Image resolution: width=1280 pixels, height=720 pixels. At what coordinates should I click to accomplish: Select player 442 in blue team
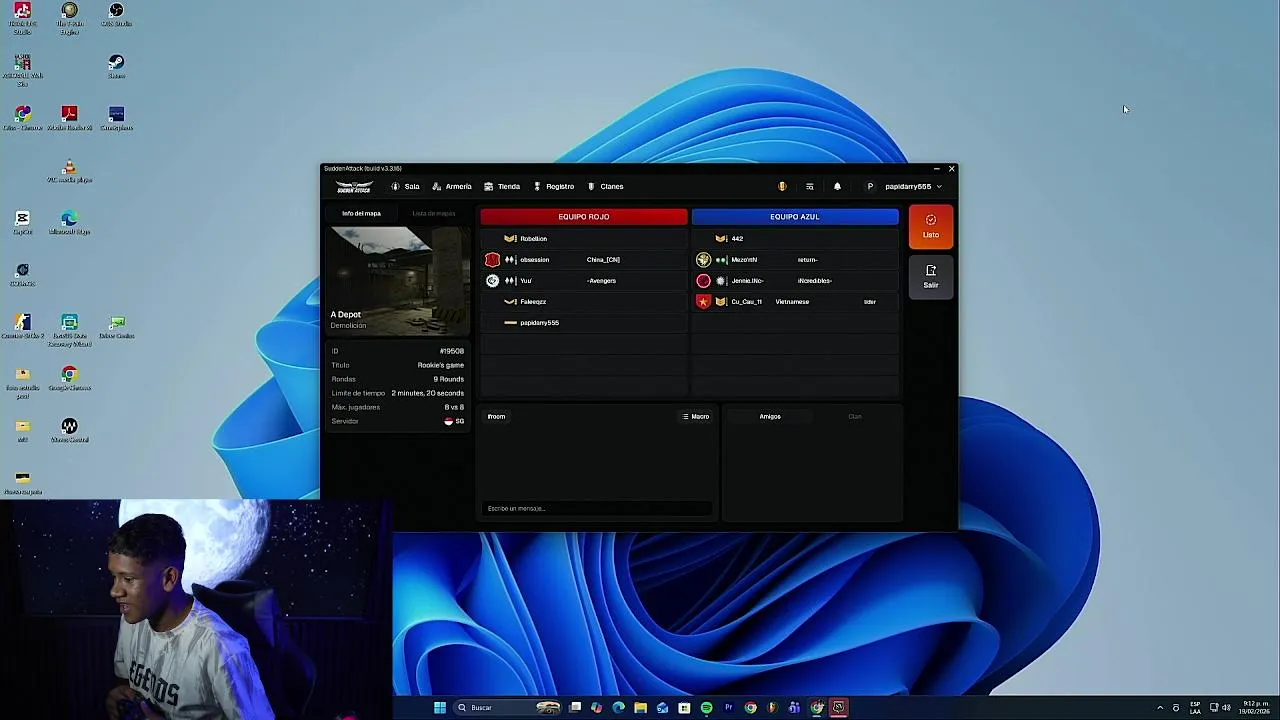point(795,239)
